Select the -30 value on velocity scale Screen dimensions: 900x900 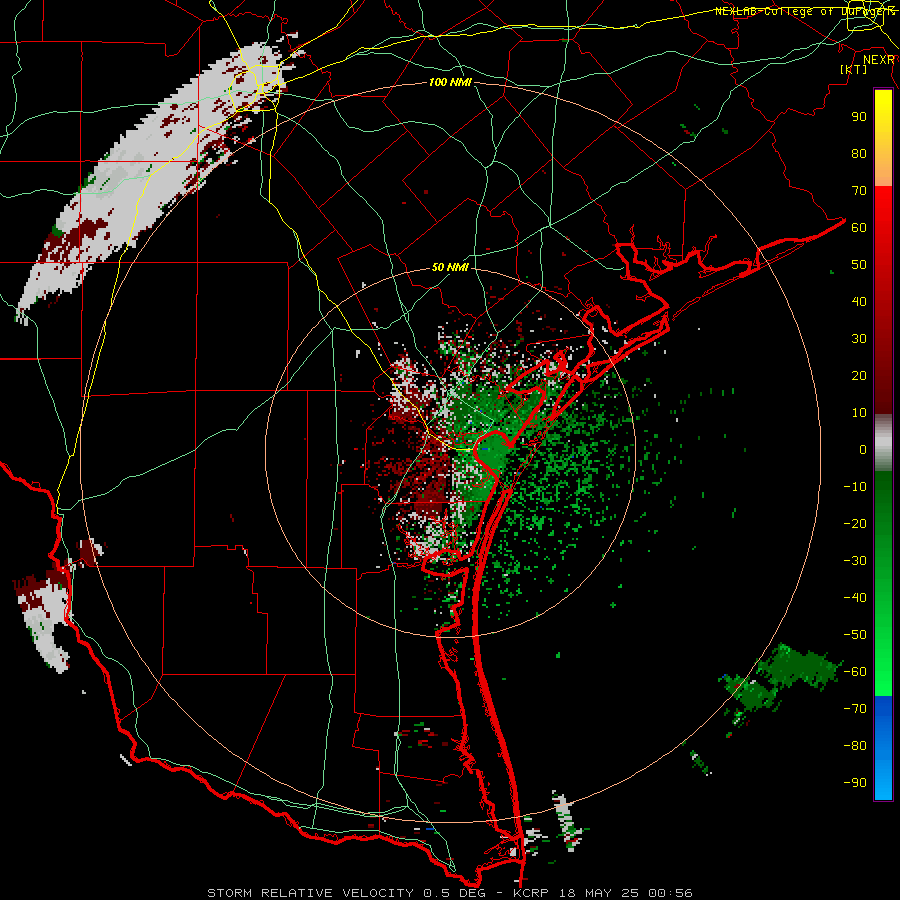pos(855,561)
